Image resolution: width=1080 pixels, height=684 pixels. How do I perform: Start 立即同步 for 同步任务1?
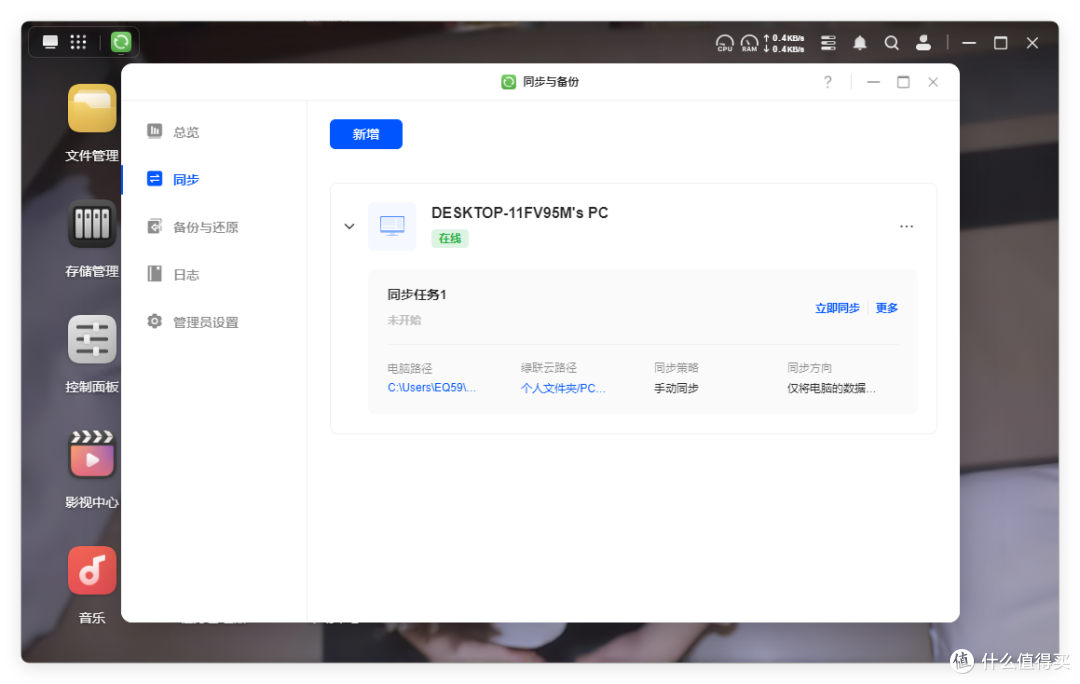[x=837, y=308]
